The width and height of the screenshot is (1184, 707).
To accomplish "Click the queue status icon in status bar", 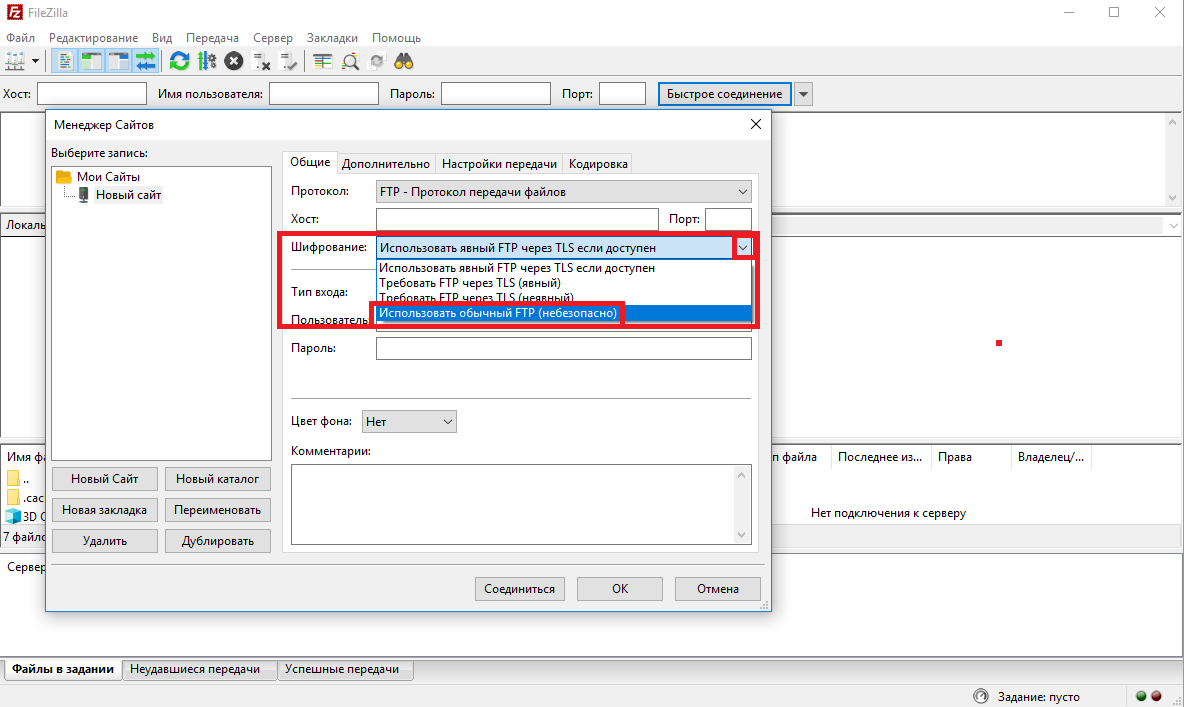I will [x=981, y=696].
